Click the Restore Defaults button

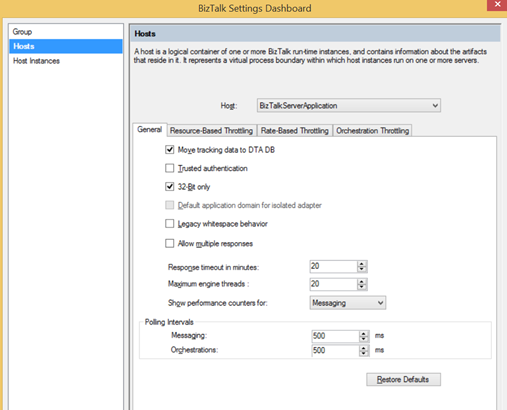point(403,379)
